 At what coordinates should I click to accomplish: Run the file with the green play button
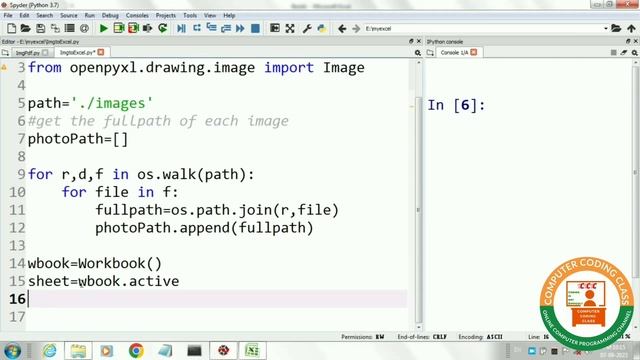coord(104,28)
